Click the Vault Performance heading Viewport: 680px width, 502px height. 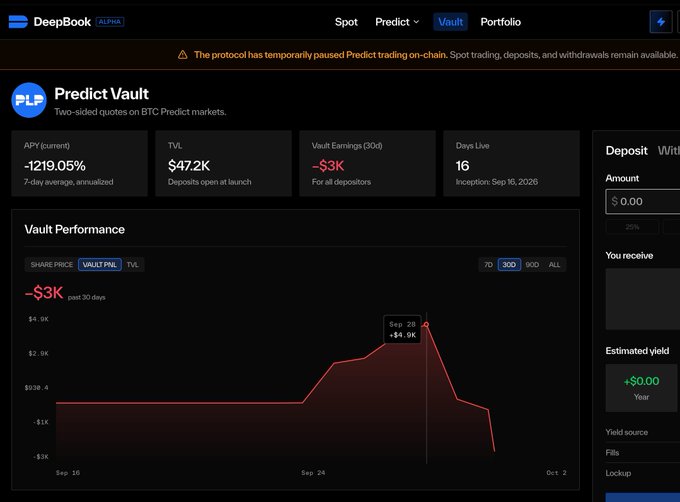click(x=75, y=229)
